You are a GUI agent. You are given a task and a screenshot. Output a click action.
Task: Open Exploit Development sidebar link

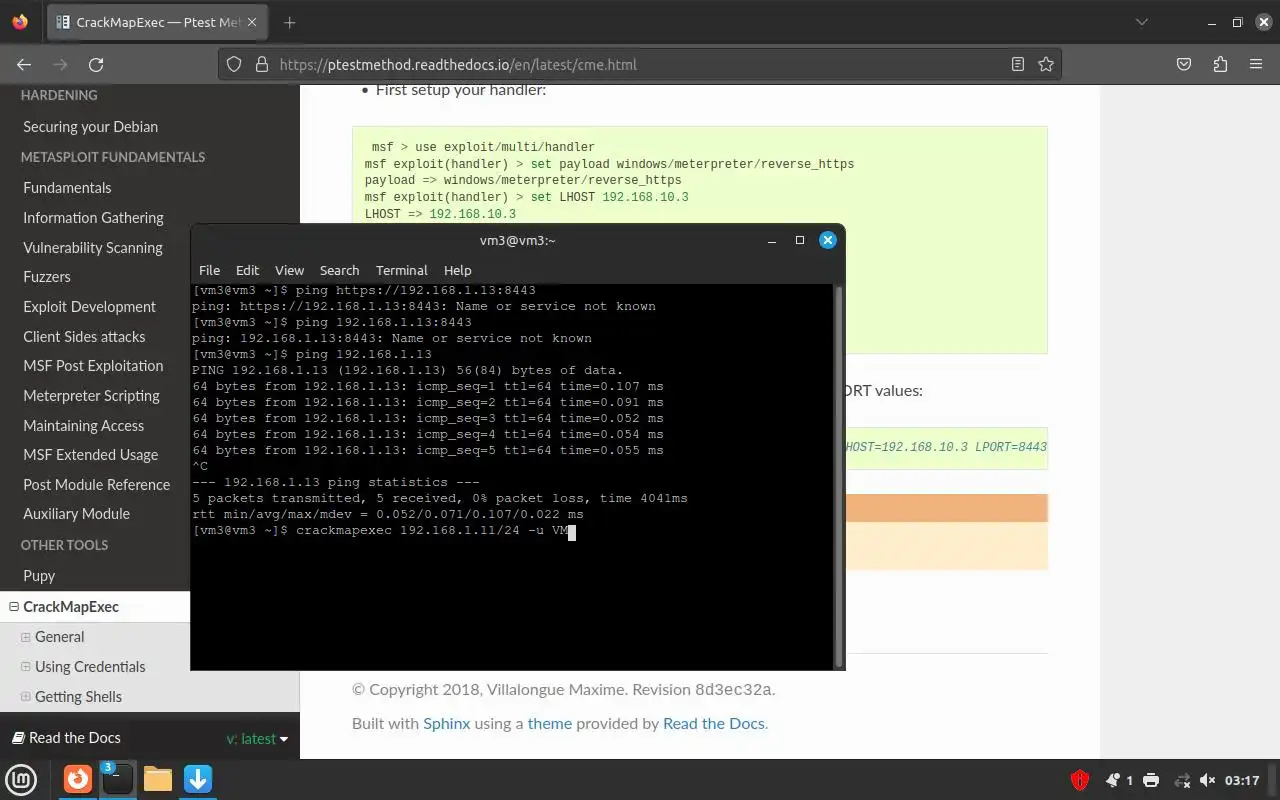click(90, 307)
